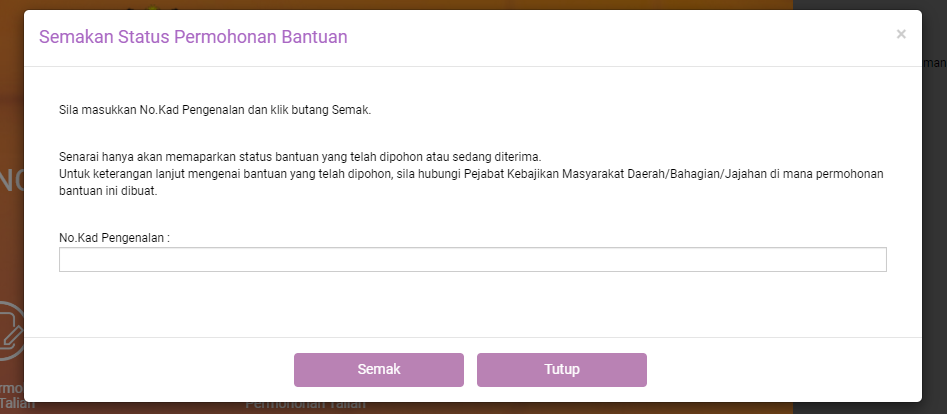This screenshot has width=947, height=414.
Task: Click the partly hidden 'Permohonan Talian' label below the dialog
Action: [305, 406]
